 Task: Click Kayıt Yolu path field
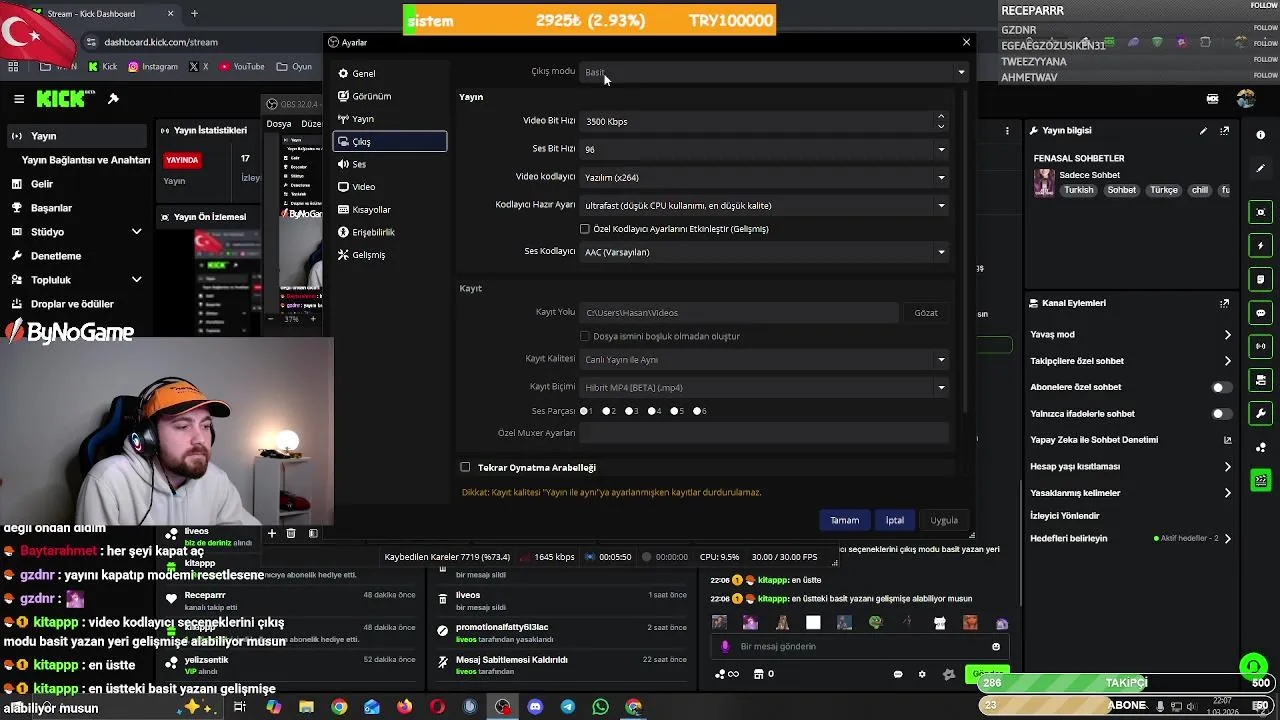739,313
